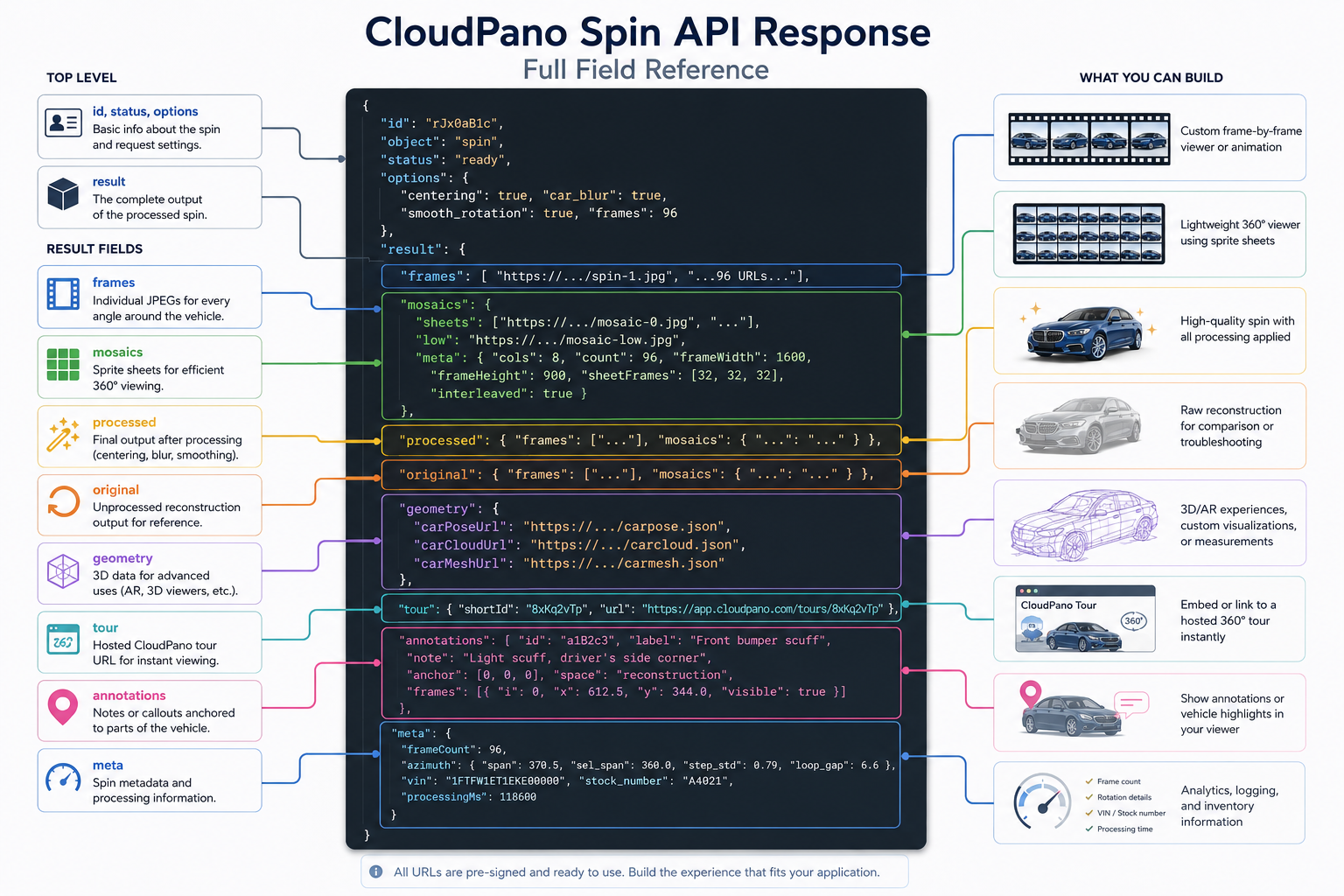The height and width of the screenshot is (896, 1344).
Task: Click the orange circular arrow icon for original
Action: 63,501
